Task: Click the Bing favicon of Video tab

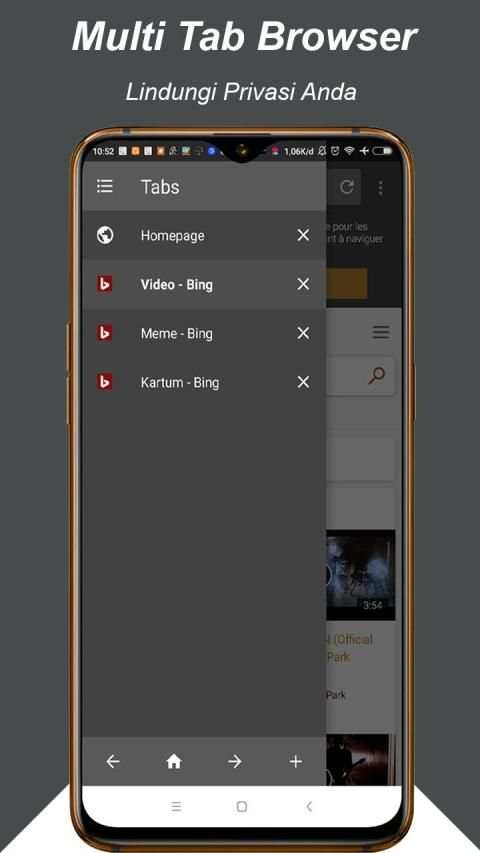Action: click(104, 284)
